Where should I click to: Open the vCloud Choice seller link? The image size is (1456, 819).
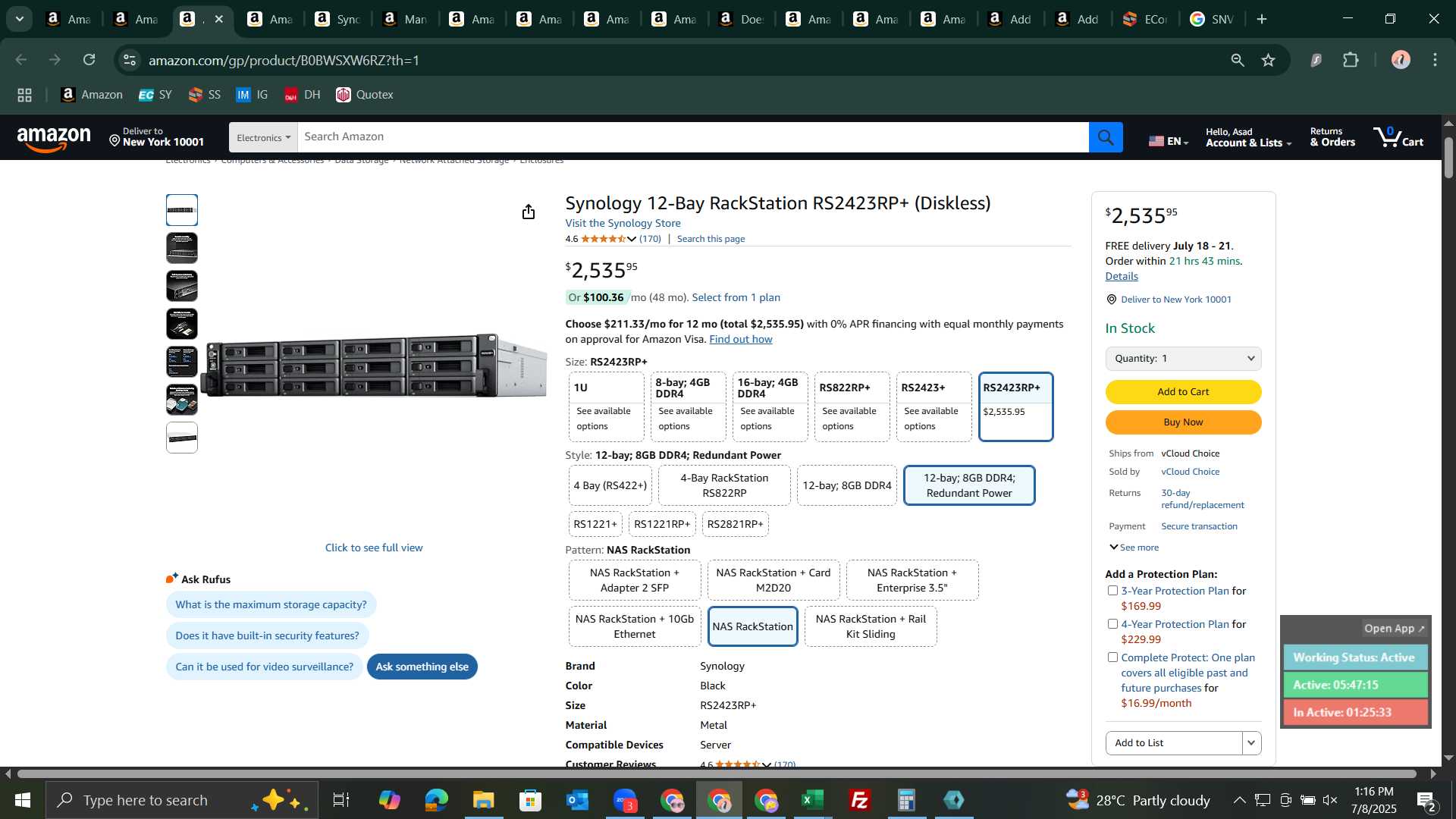tap(1190, 472)
